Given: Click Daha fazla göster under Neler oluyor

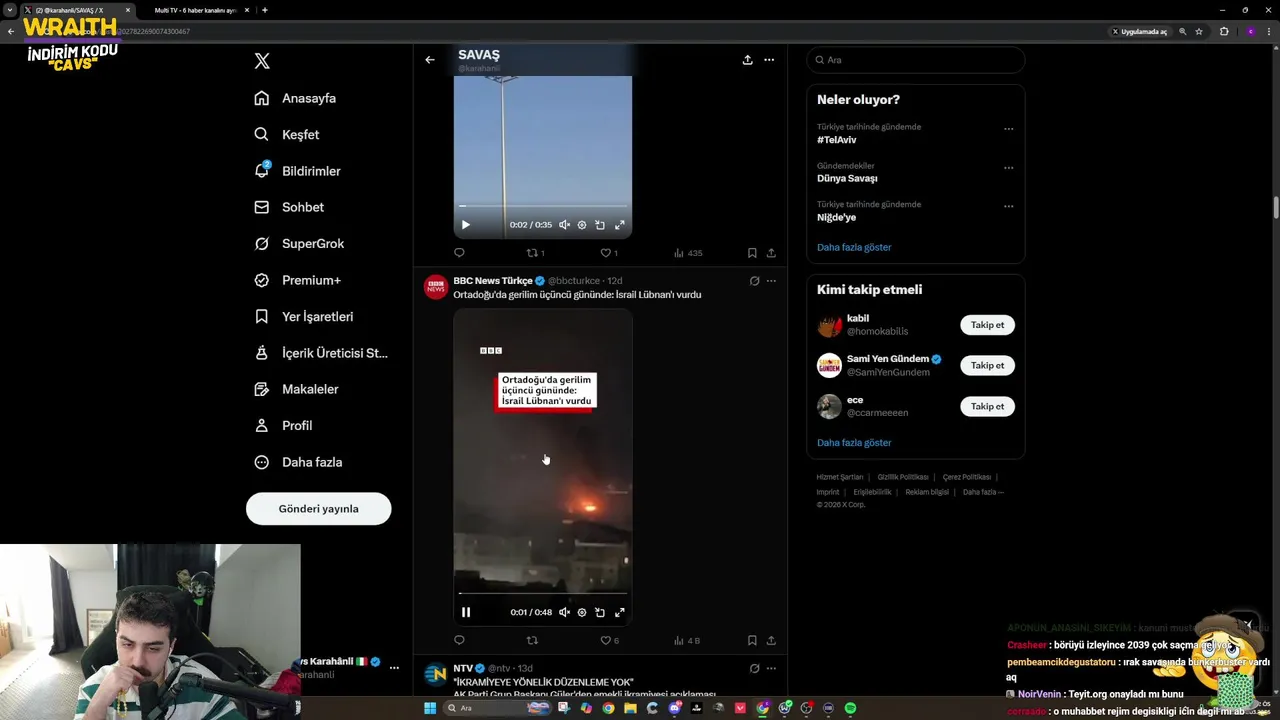Looking at the screenshot, I should pos(854,247).
